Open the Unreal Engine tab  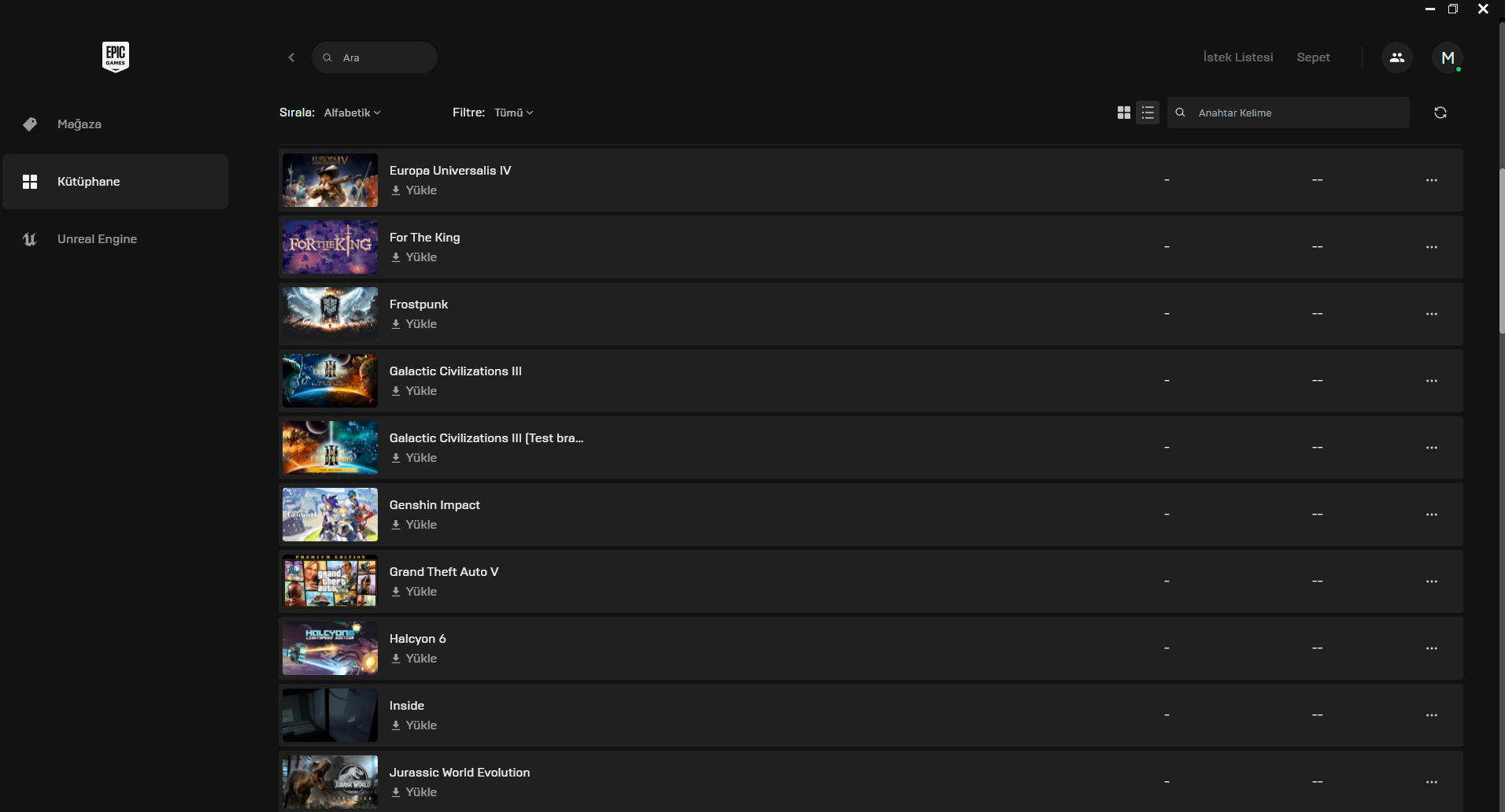click(x=116, y=239)
